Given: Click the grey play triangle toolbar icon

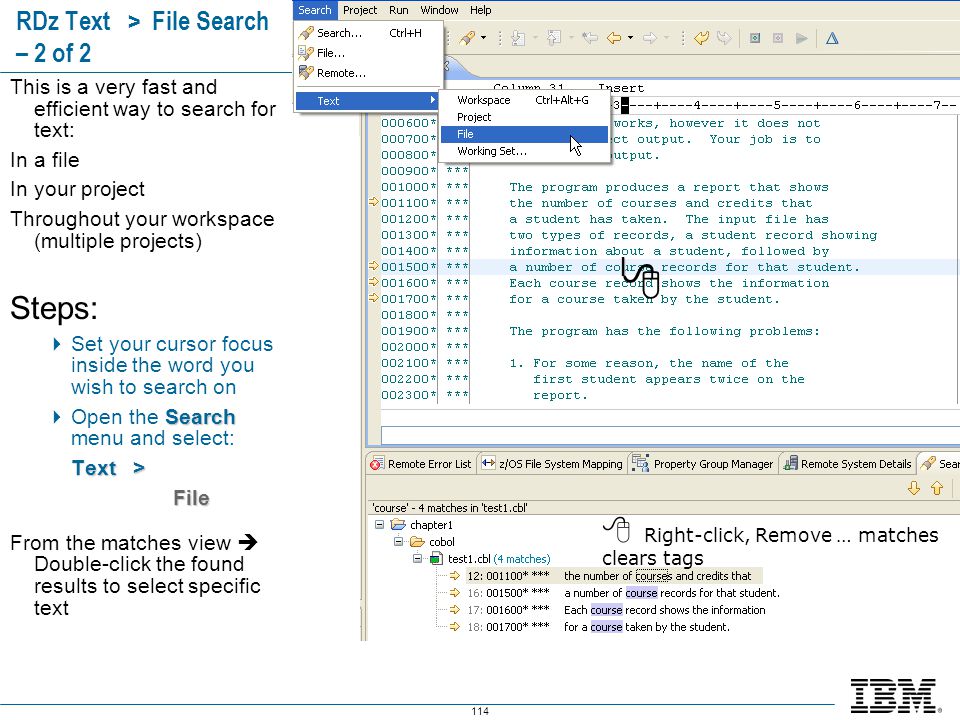Looking at the screenshot, I should (x=801, y=38).
